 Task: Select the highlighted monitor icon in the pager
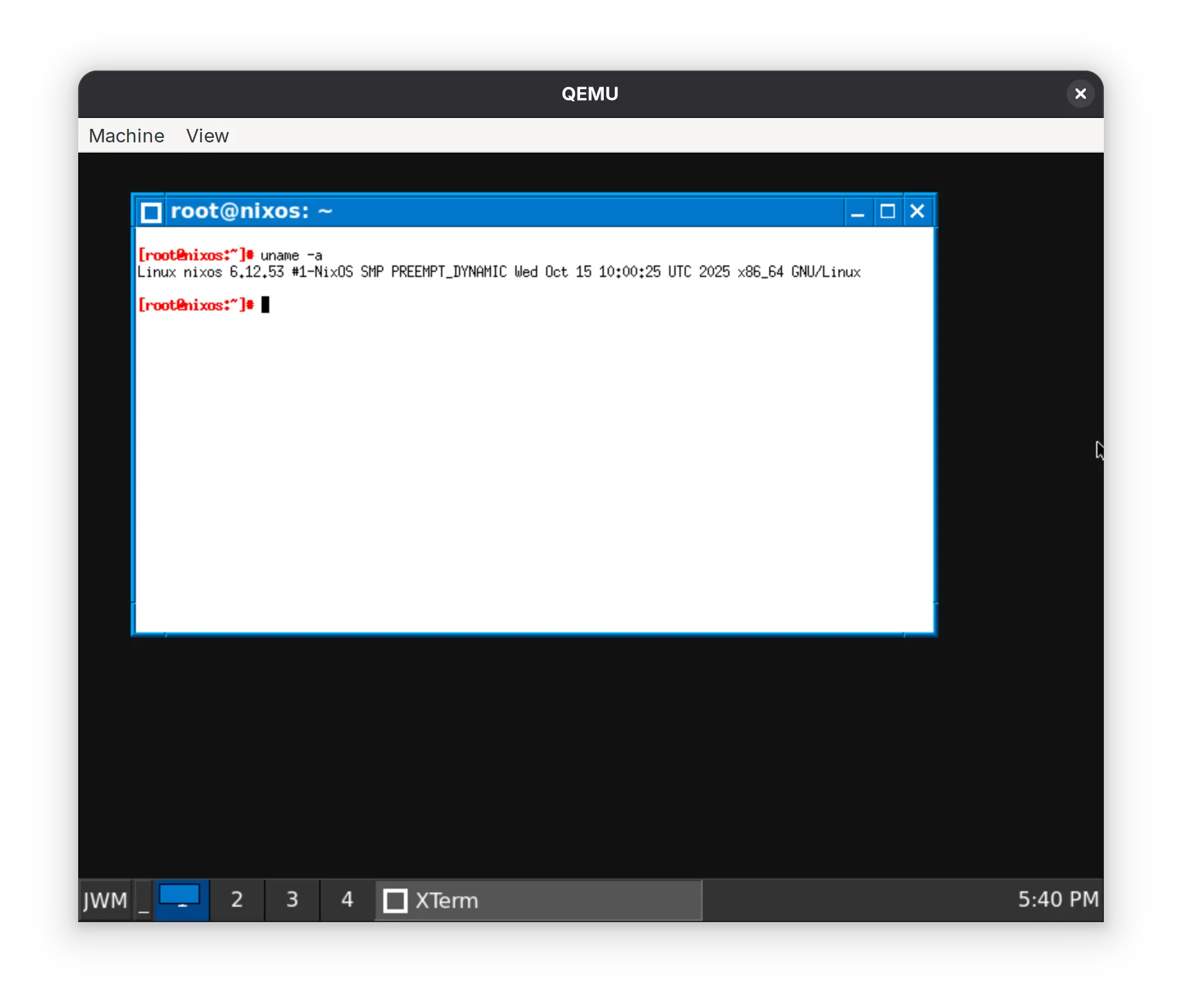point(181,900)
